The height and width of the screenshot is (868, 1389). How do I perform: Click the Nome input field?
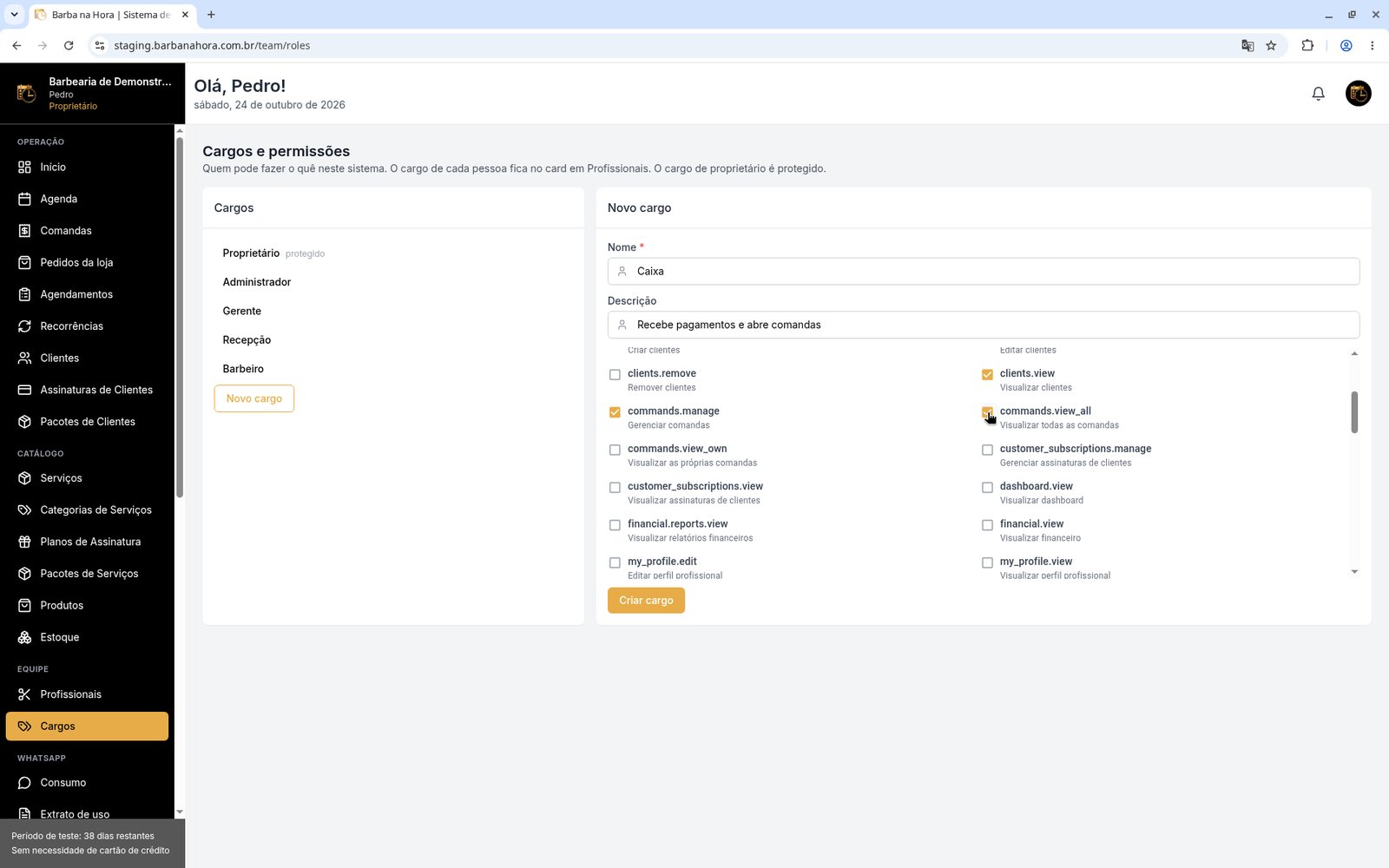click(984, 271)
